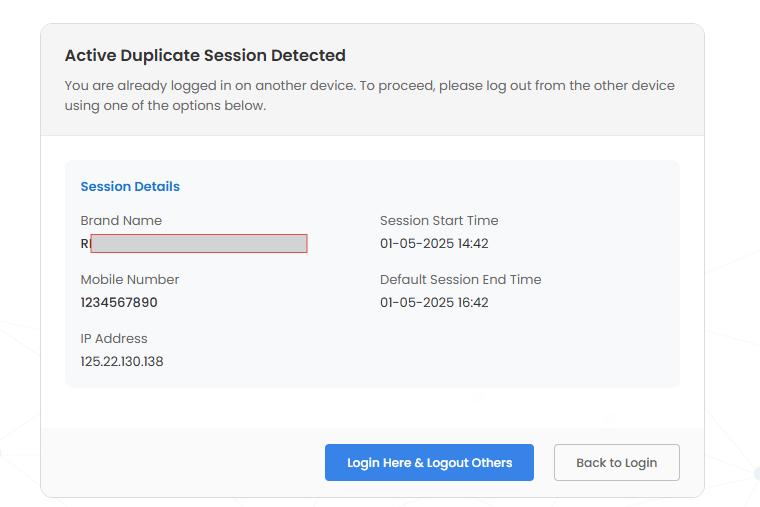Click the empty footer area left of login button
This screenshot has width=760, height=507.
(180, 463)
